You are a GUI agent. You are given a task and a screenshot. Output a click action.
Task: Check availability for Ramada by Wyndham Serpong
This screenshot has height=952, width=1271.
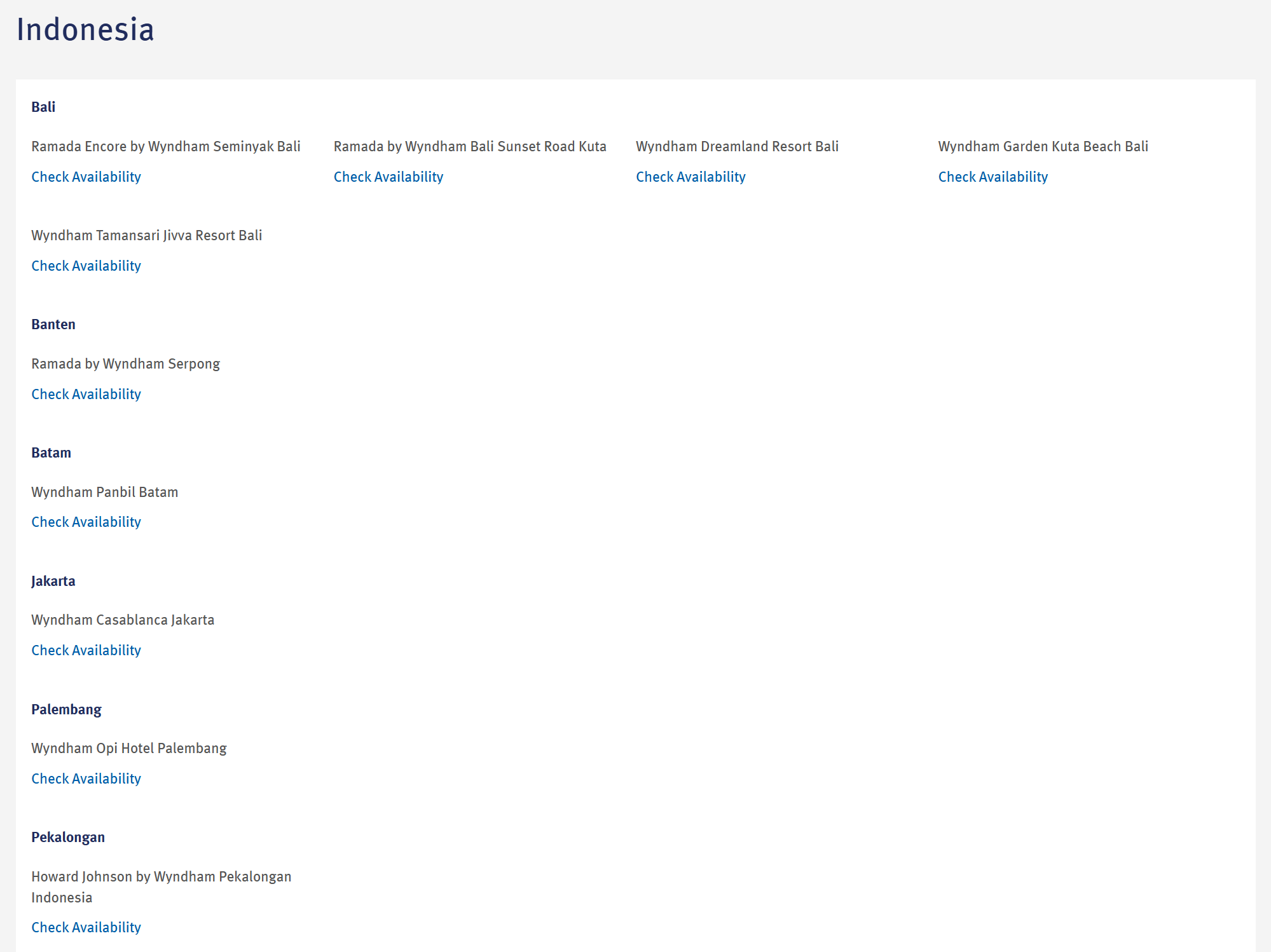pos(86,394)
